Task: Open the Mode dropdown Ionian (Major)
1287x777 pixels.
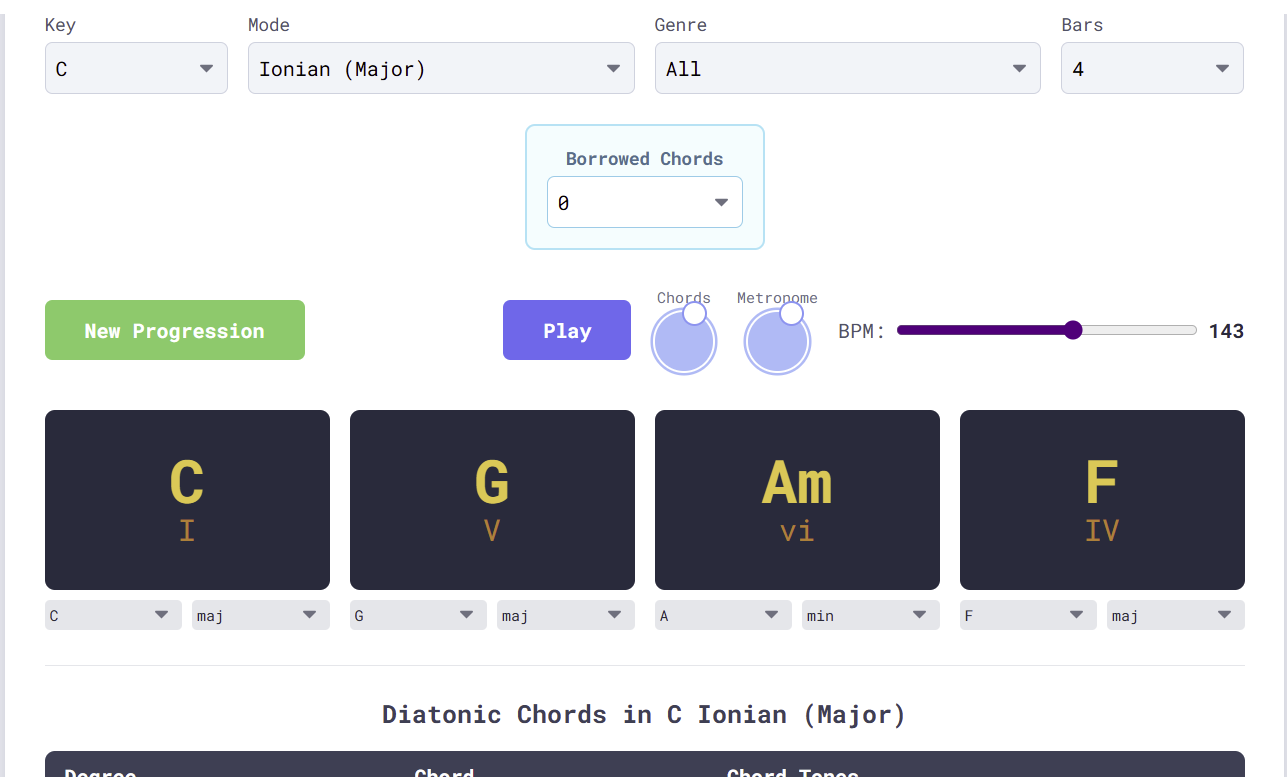Action: [441, 68]
